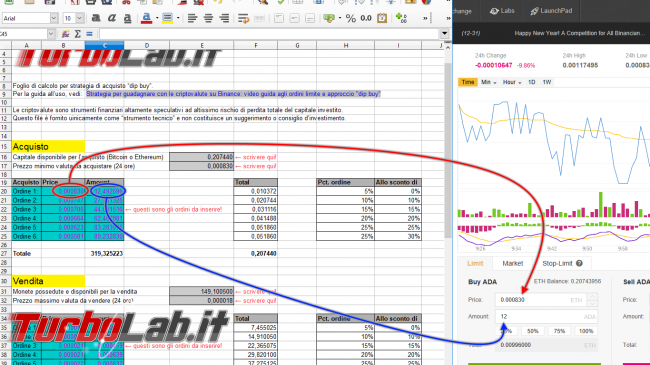Toggle italic text formatting
Viewport: 650px width, 365px height.
click(x=112, y=18)
